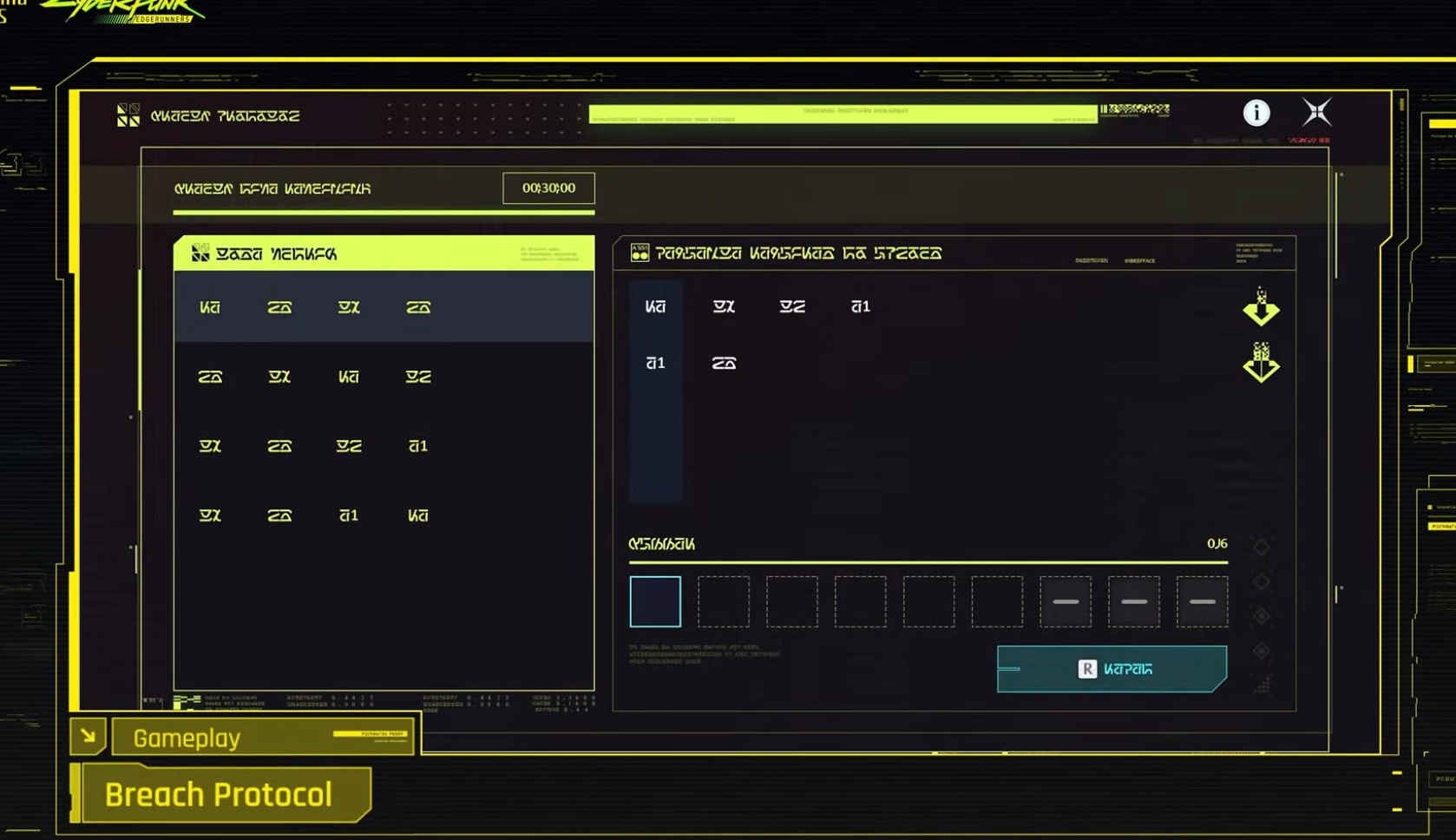Select the second buffer slot
This screenshot has width=1456, height=840.
724,601
